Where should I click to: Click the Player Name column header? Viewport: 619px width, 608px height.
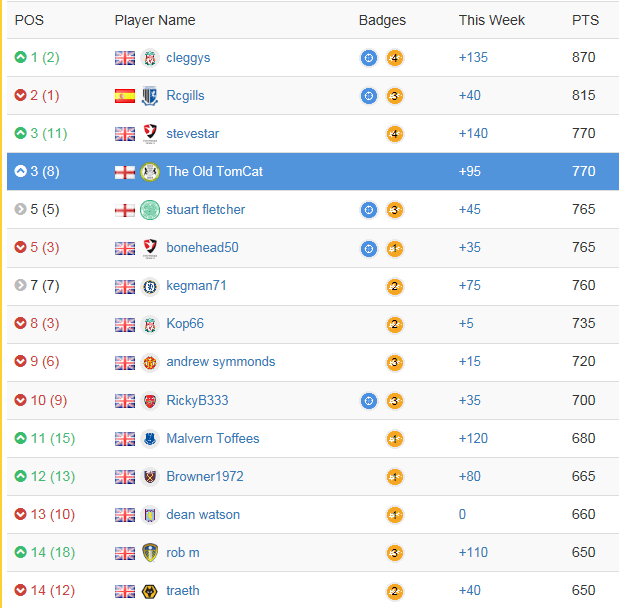155,20
